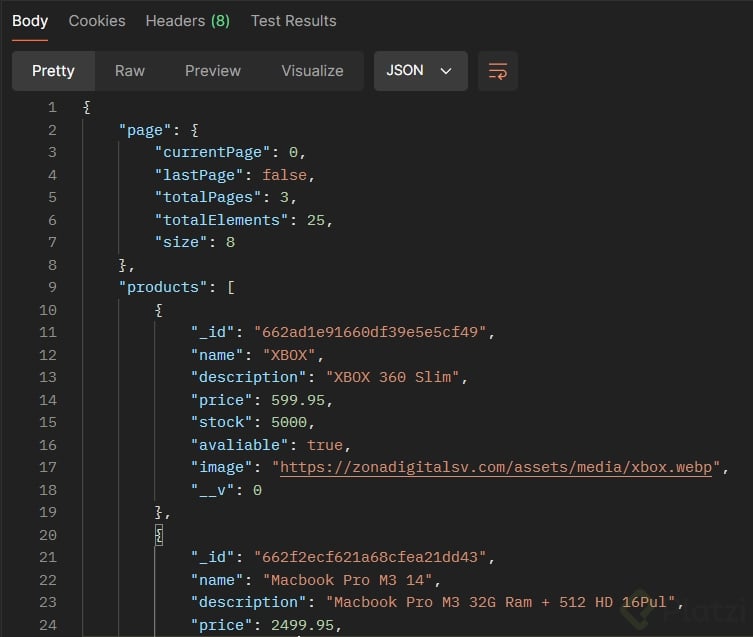Click line number 1 in the gutter
The image size is (753, 637).
pos(52,107)
